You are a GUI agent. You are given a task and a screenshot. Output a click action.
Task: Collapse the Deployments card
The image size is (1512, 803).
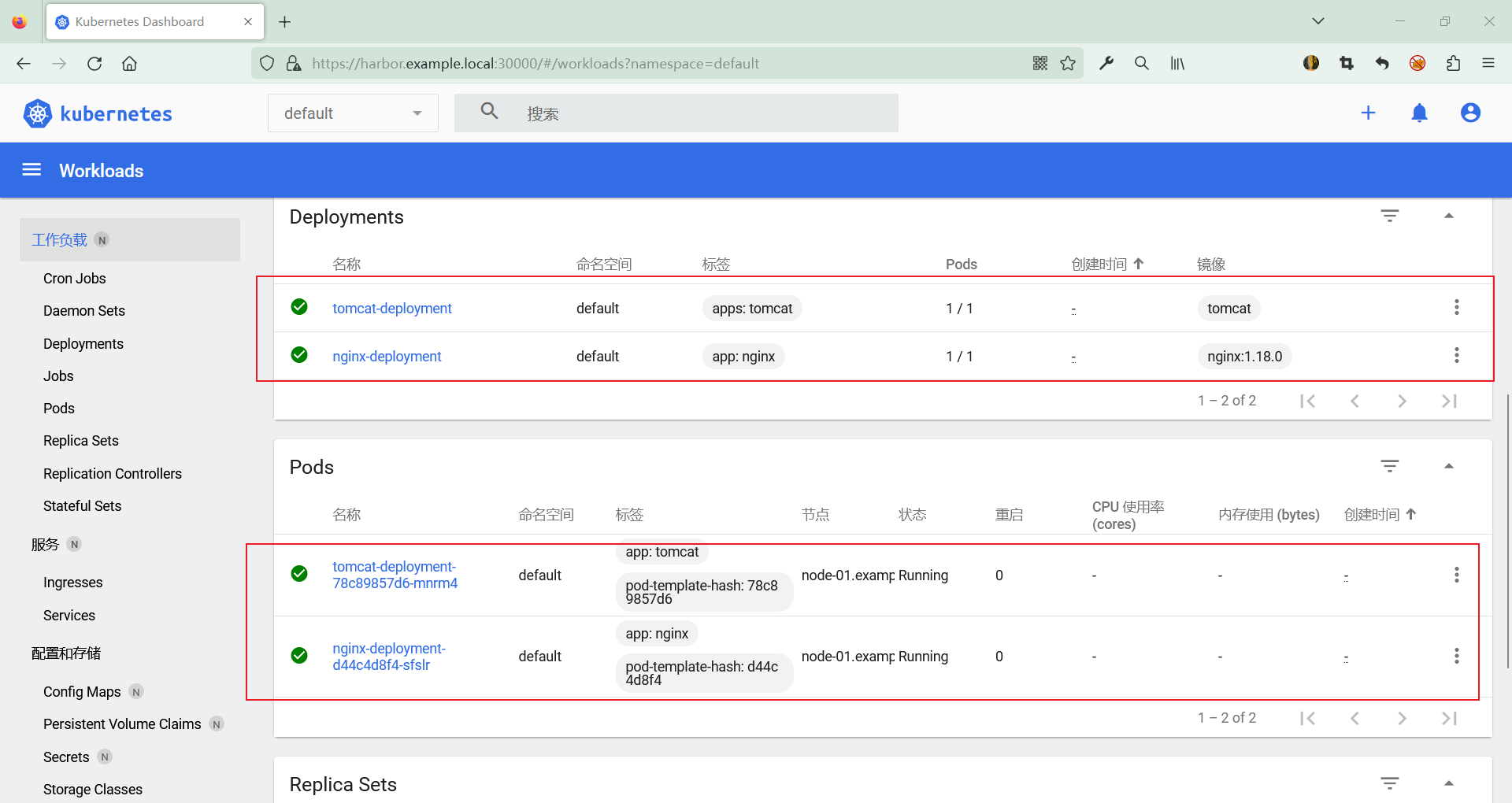tap(1448, 216)
